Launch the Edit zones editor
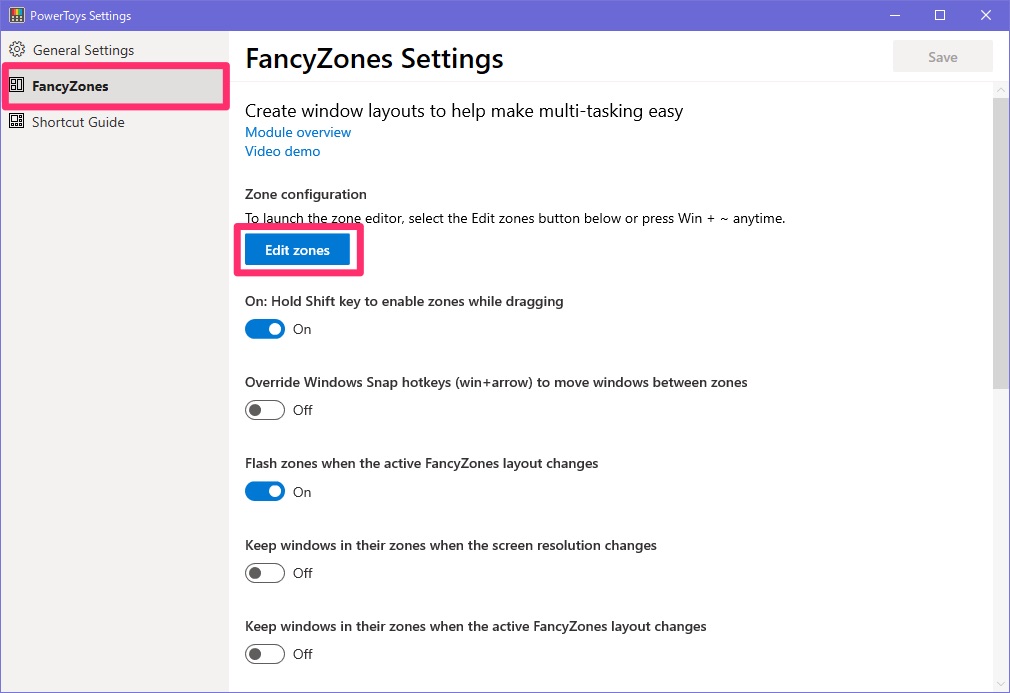This screenshot has width=1010, height=693. tap(297, 250)
